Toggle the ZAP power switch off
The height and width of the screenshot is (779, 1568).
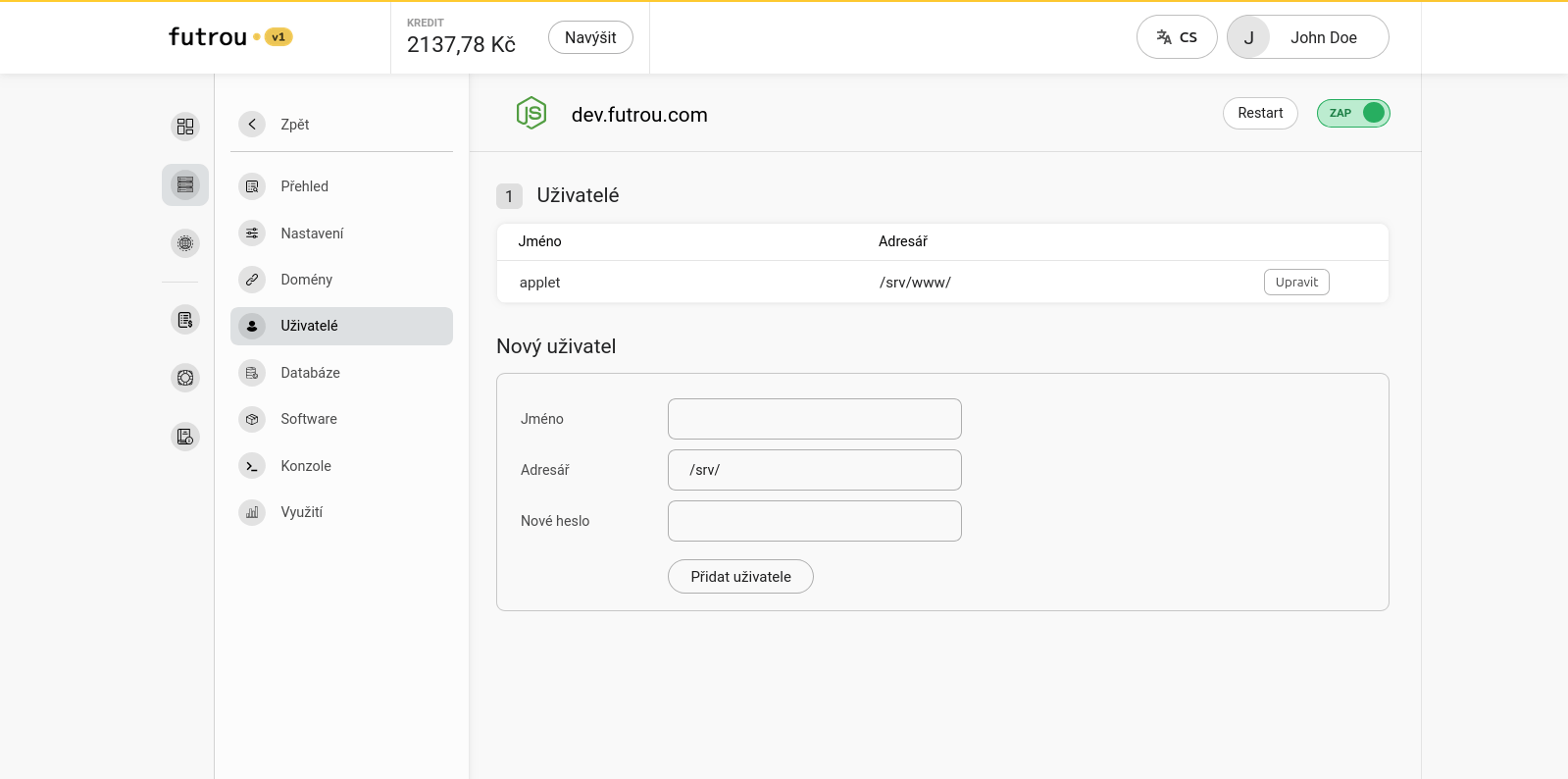(x=1353, y=113)
